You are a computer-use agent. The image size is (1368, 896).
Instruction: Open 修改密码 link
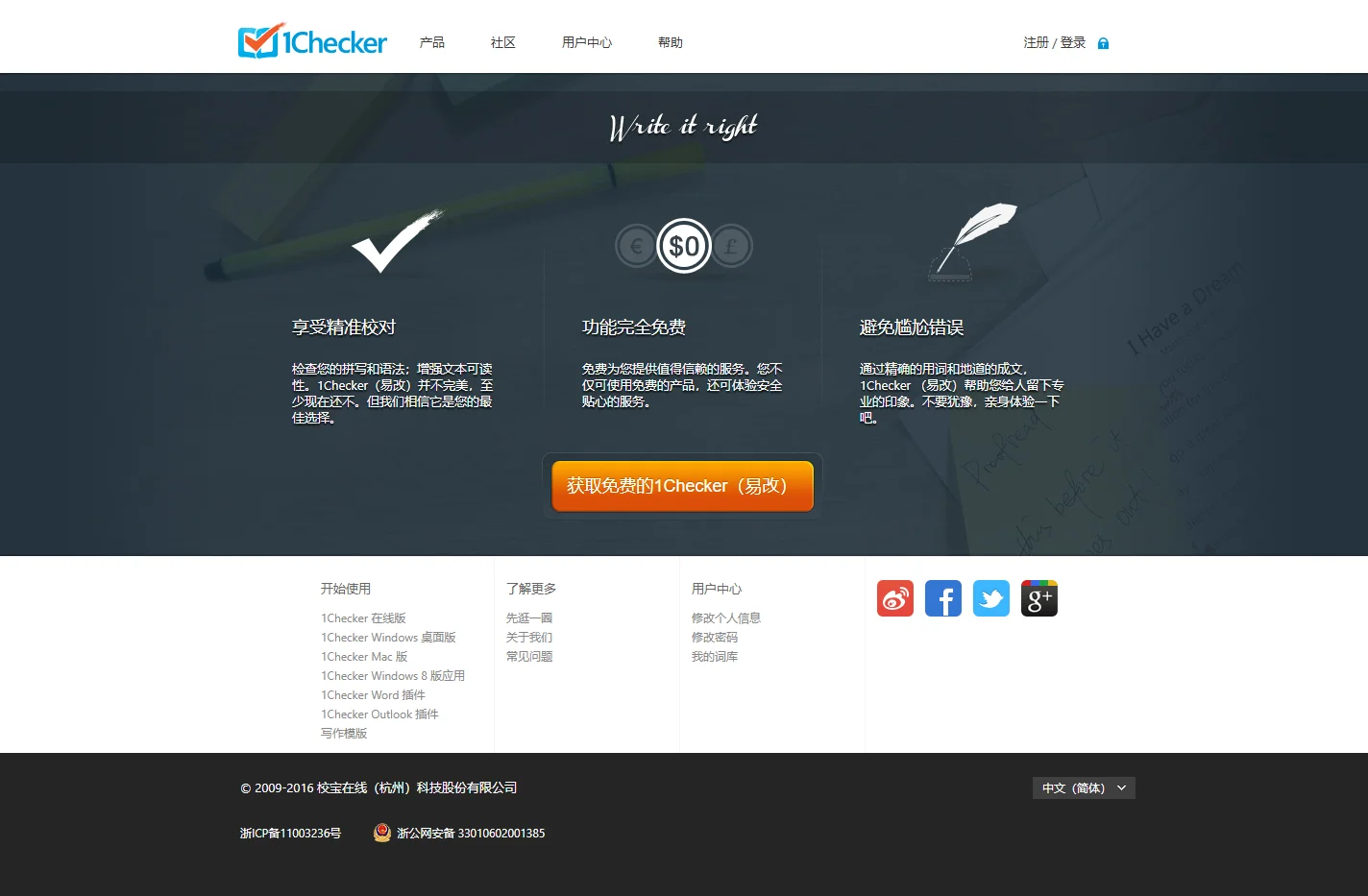pos(715,637)
